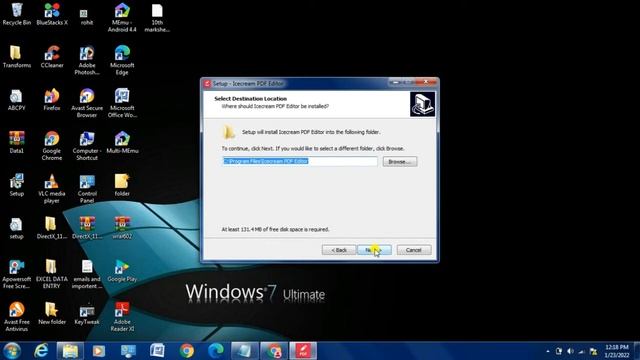The width and height of the screenshot is (640, 360).
Task: Show hidden icons in system tray
Action: 548,351
